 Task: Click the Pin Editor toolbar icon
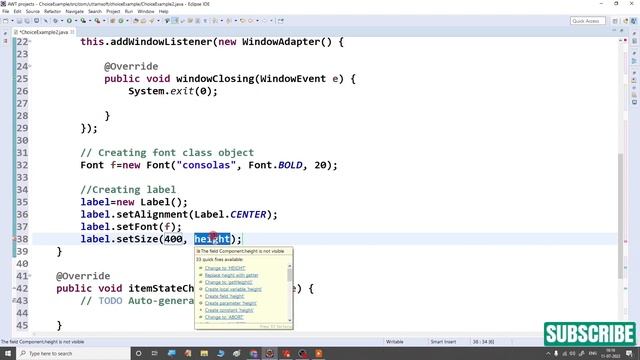click(281, 20)
